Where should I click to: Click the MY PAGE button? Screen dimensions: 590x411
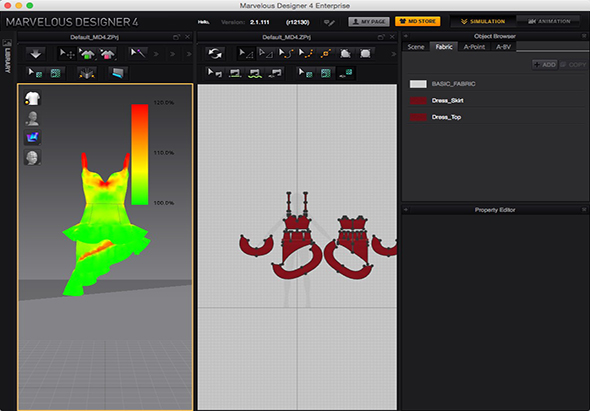click(369, 21)
